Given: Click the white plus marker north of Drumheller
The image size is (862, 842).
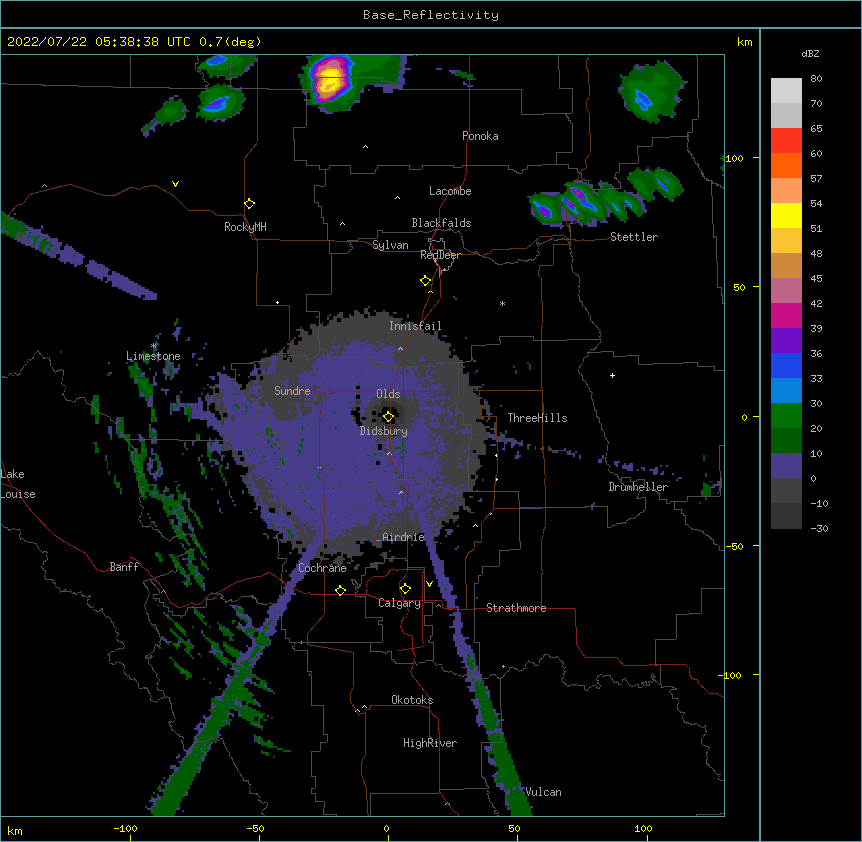Looking at the screenshot, I should [x=612, y=375].
